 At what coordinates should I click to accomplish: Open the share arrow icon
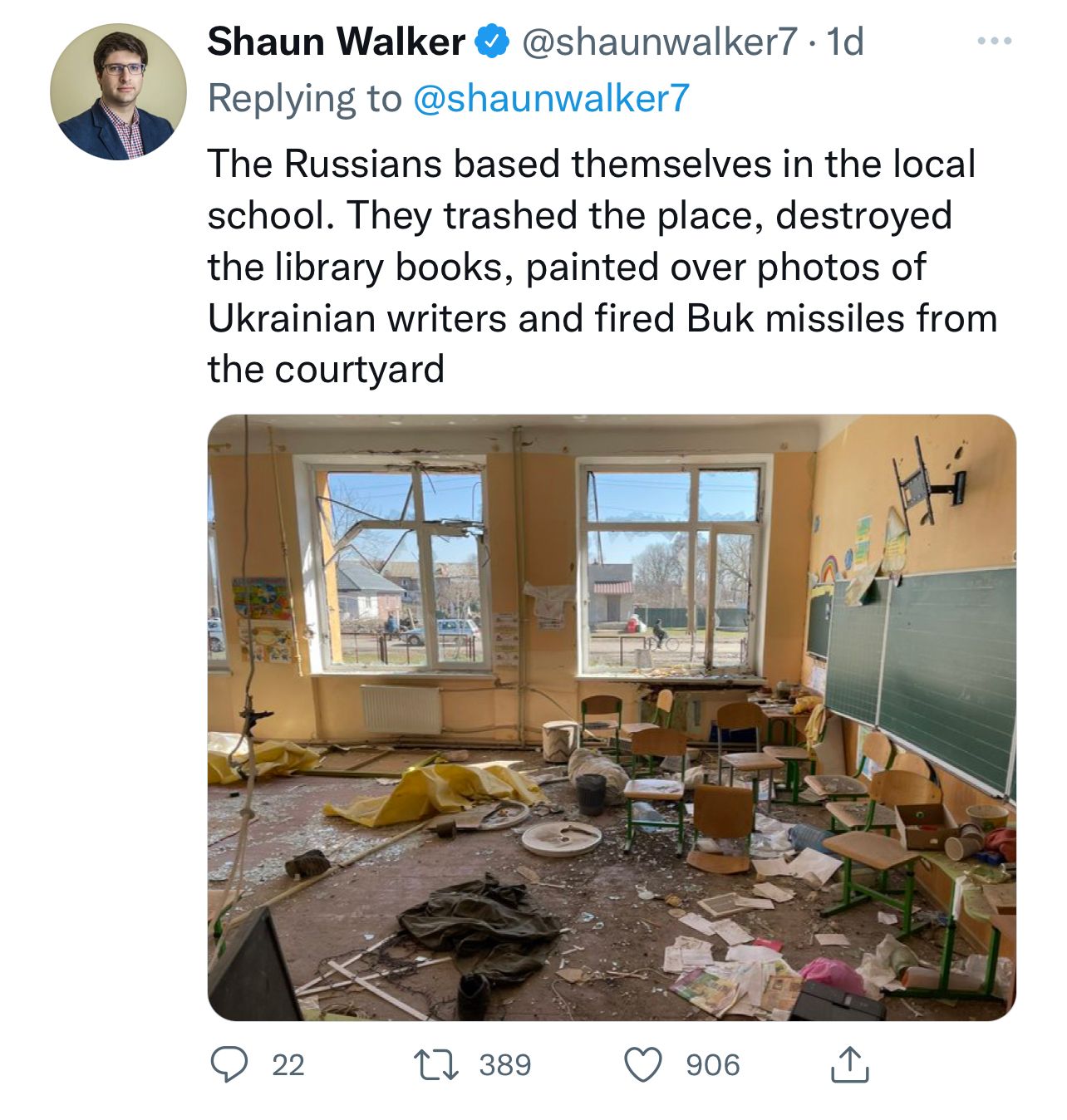tap(849, 1064)
